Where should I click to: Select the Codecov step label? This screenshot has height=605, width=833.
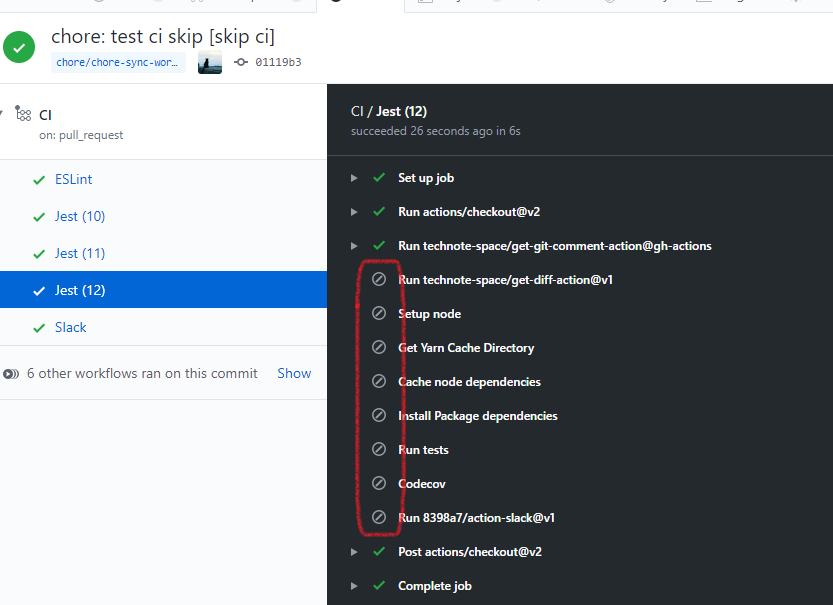click(422, 484)
